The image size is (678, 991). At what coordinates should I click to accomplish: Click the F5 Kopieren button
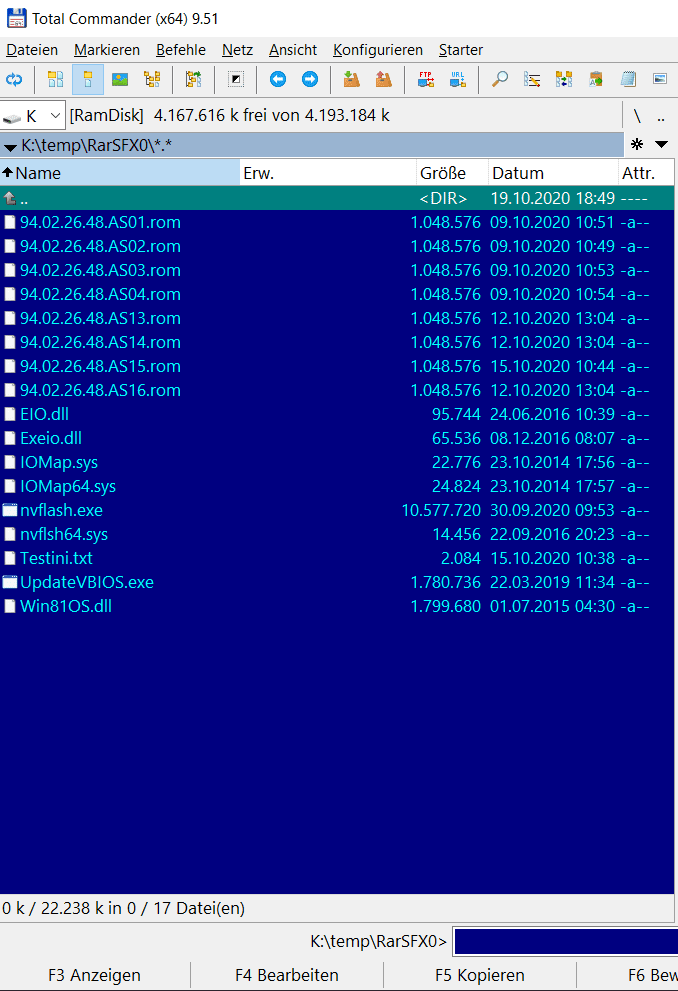tap(480, 975)
